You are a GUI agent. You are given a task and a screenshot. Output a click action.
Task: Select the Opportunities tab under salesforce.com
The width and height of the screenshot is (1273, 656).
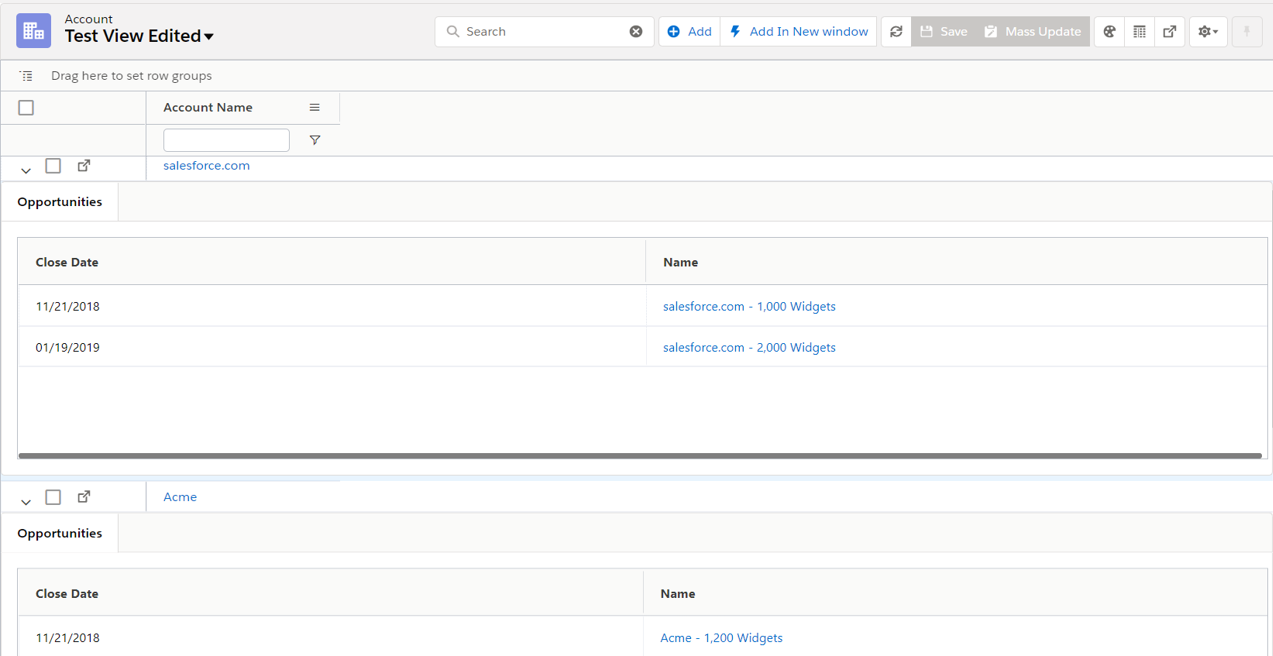click(x=60, y=202)
